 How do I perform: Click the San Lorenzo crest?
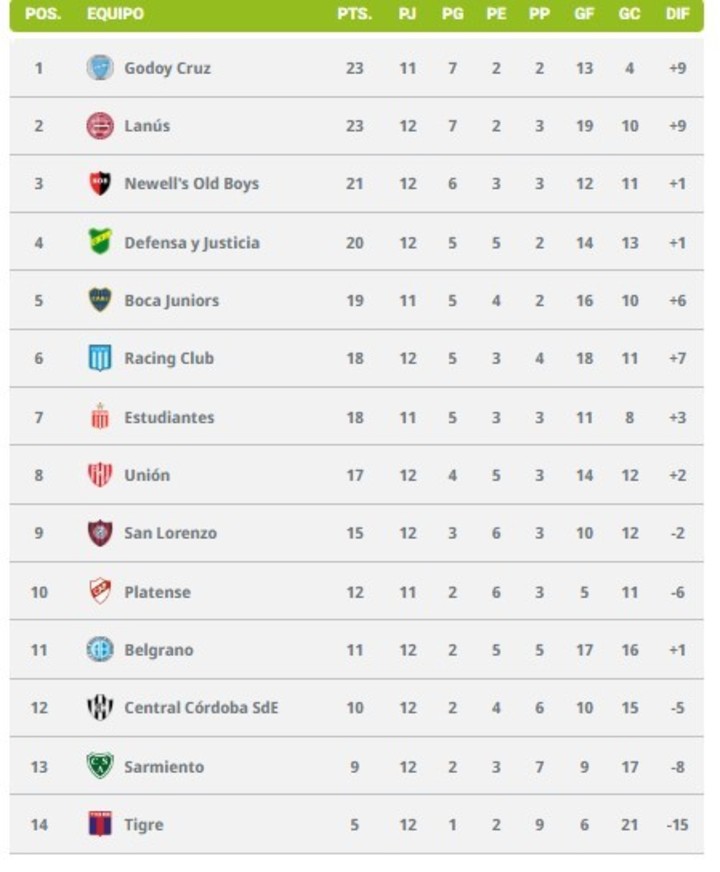tap(100, 533)
